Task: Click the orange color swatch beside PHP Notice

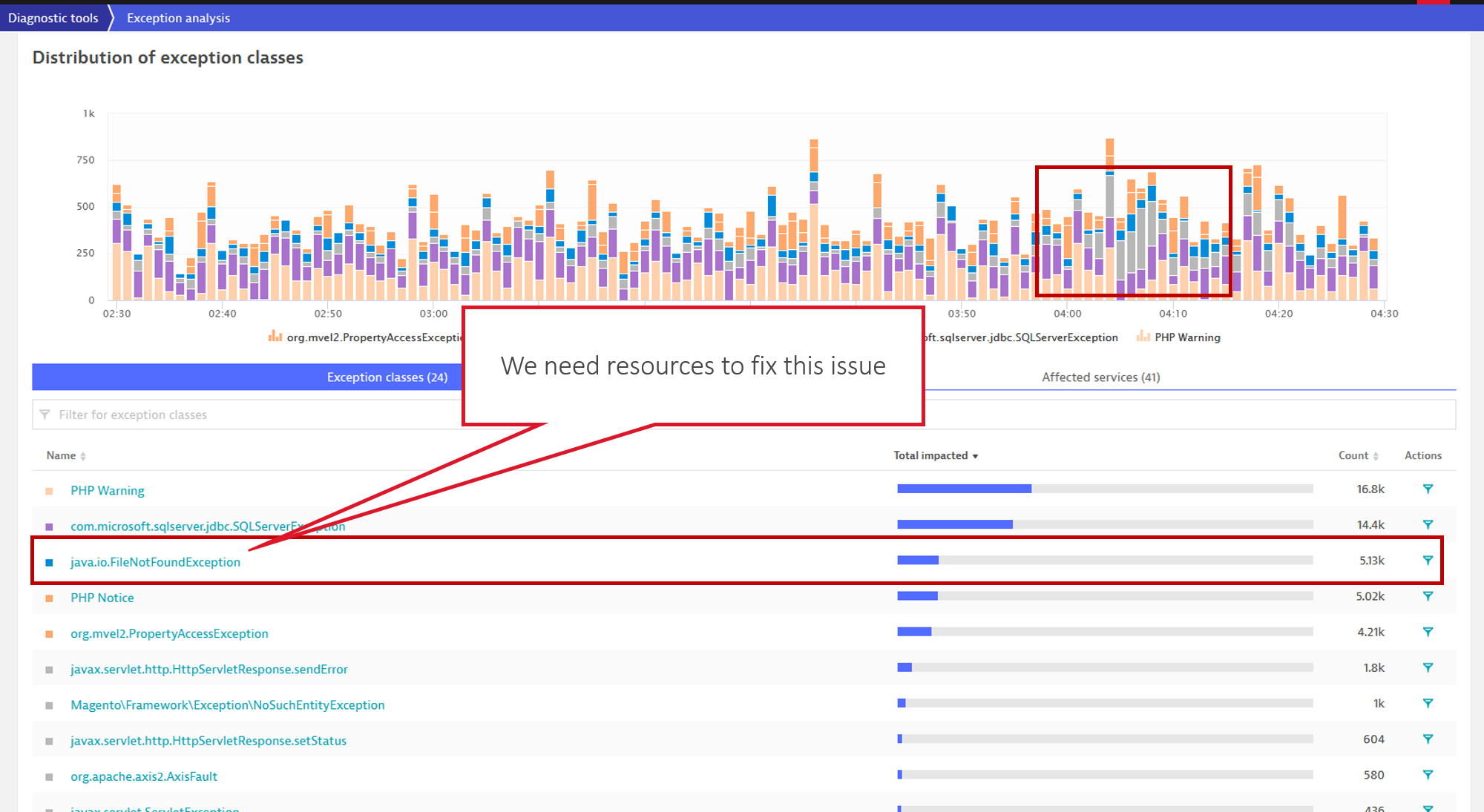Action: [x=49, y=597]
